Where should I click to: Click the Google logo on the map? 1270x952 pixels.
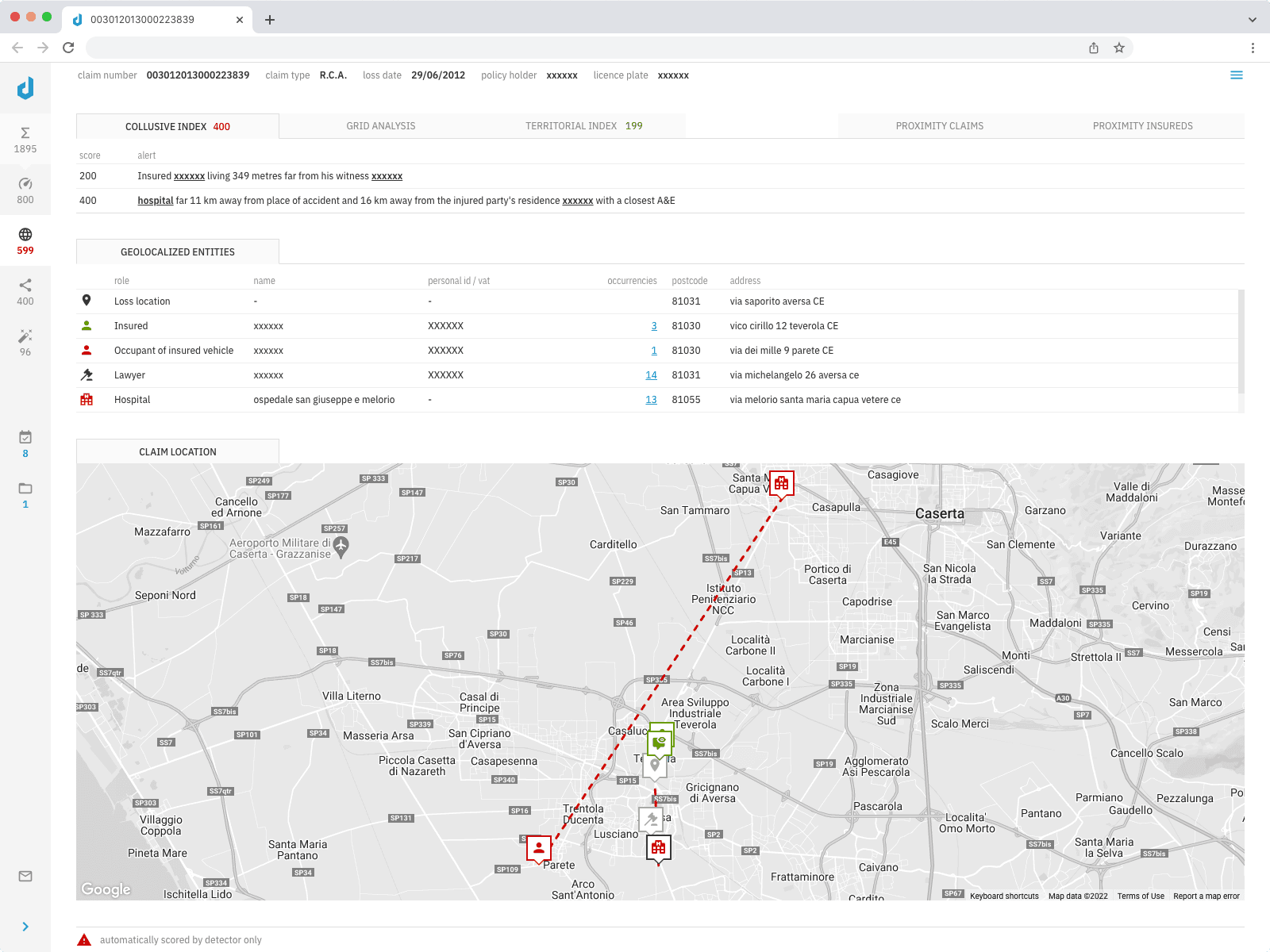coord(106,889)
